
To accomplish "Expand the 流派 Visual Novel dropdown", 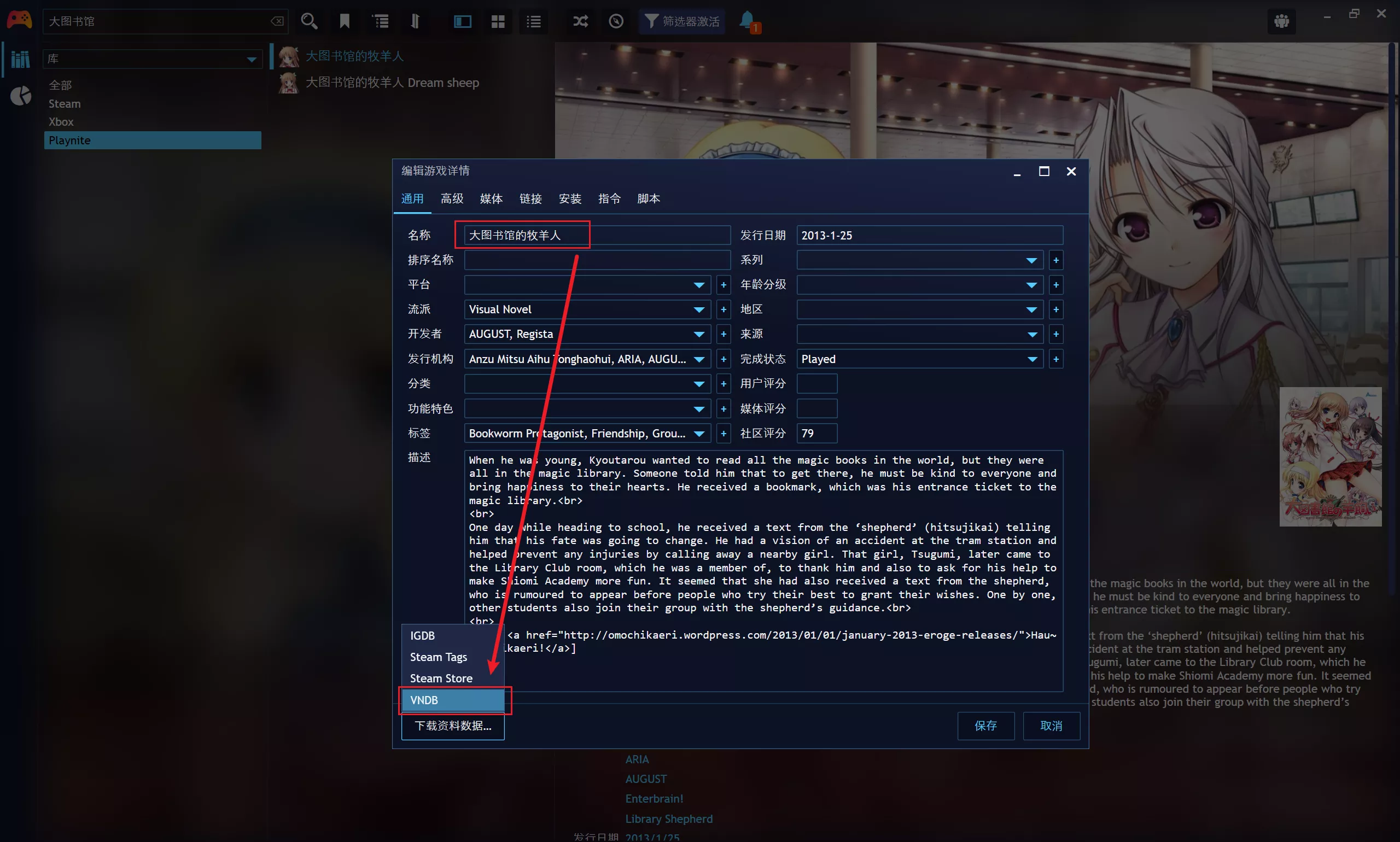I will pos(700,309).
